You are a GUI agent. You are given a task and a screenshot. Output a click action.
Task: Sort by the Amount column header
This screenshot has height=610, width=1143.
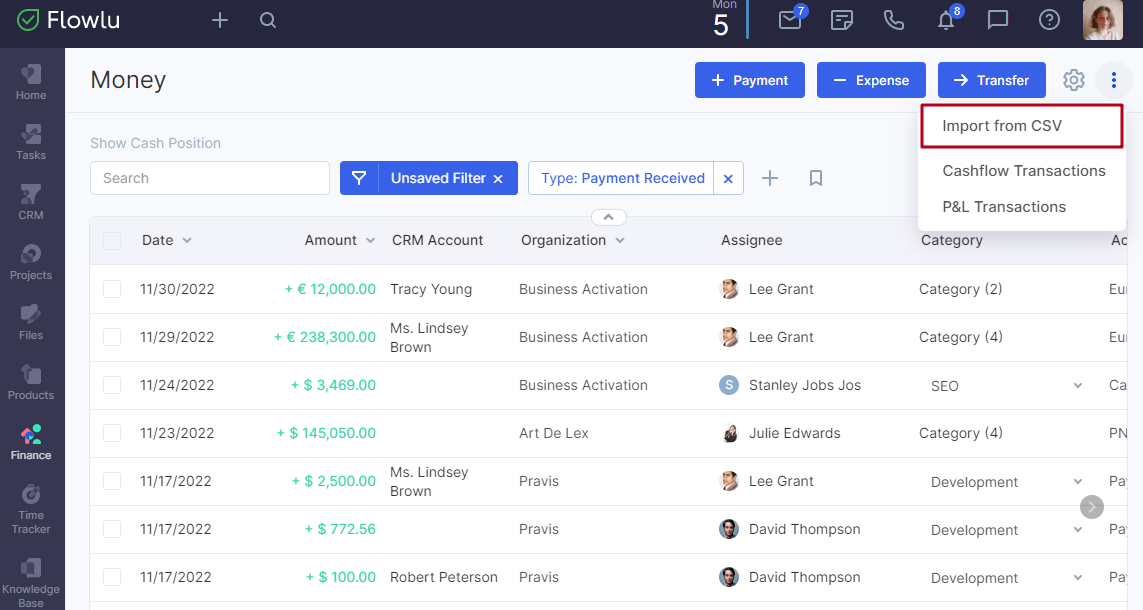tap(340, 241)
